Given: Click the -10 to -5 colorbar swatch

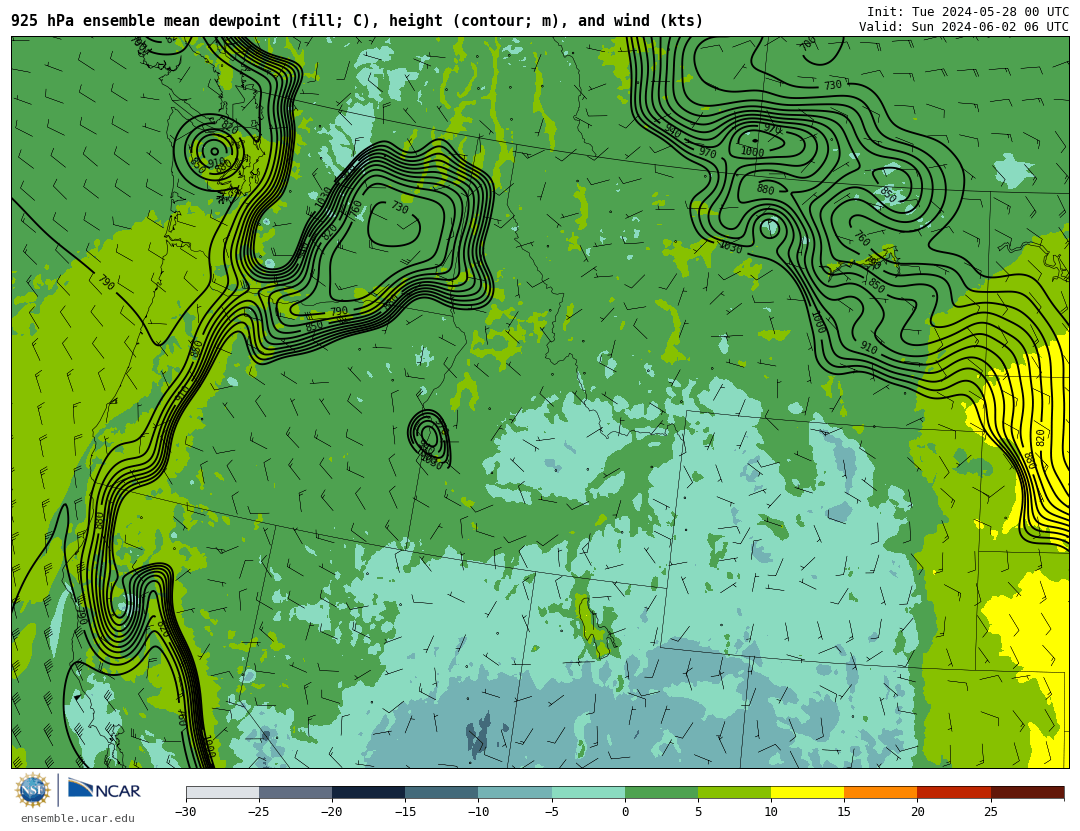Looking at the screenshot, I should pos(515,792).
